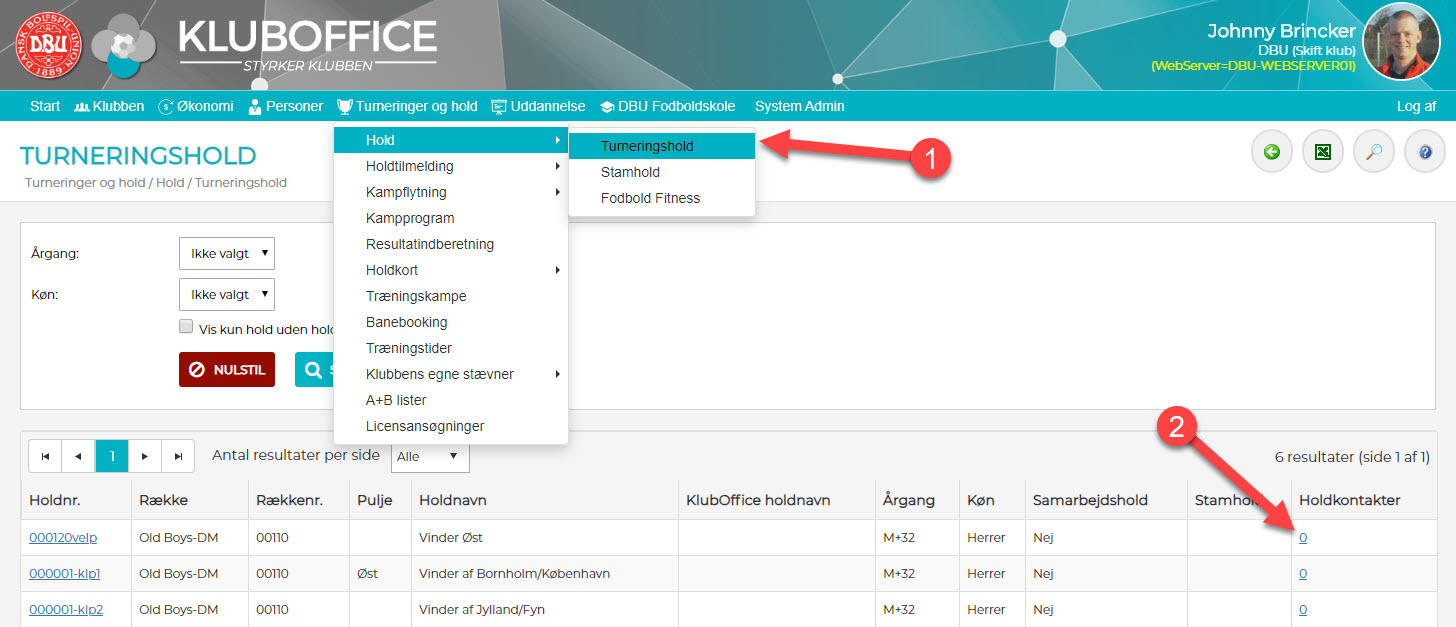Go to the next results page
The width and height of the screenshot is (1456, 627).
click(145, 456)
